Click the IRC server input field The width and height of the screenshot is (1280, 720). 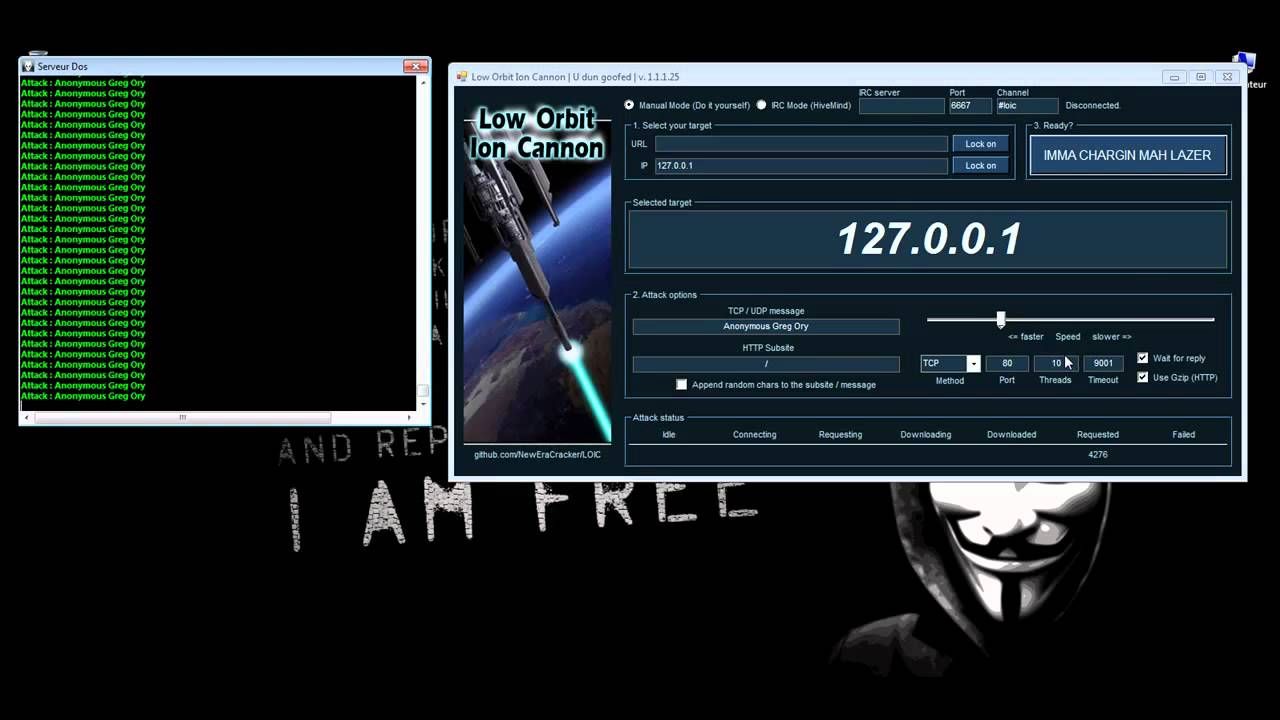click(901, 105)
